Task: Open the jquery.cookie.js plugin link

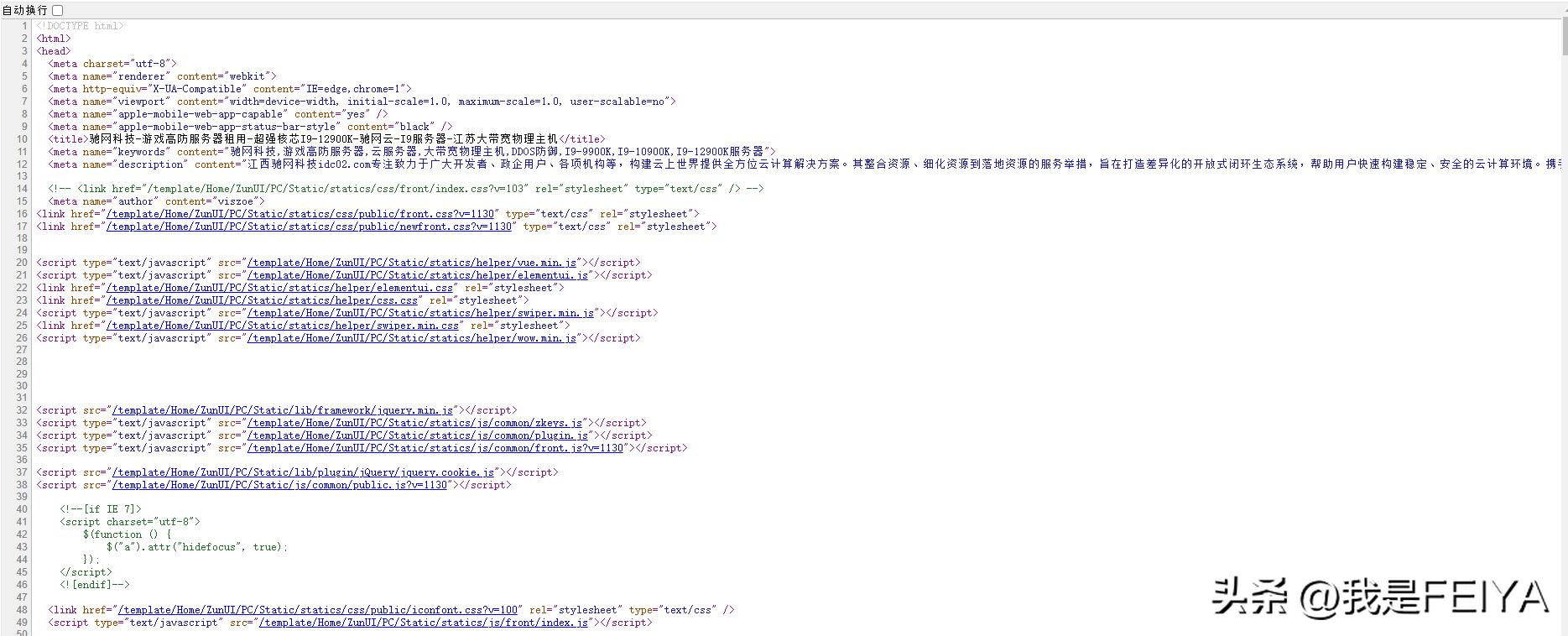Action: tap(303, 472)
